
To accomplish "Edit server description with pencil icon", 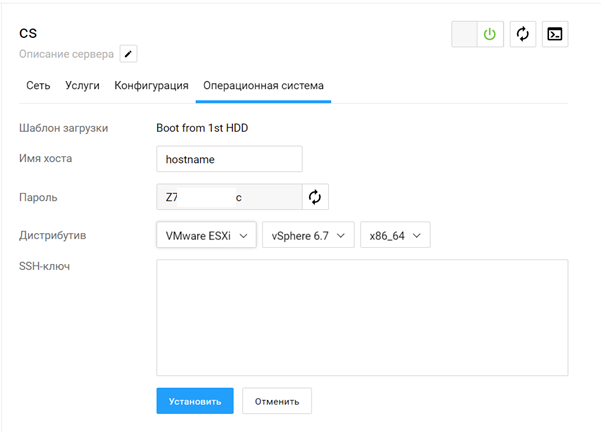I will (x=129, y=53).
